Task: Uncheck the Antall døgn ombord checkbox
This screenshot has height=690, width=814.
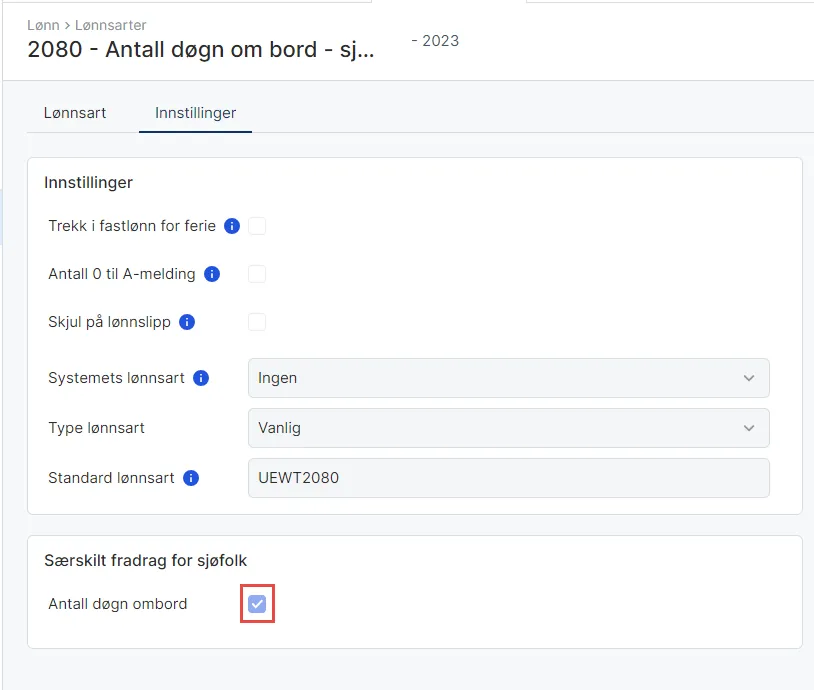Action: 257,603
